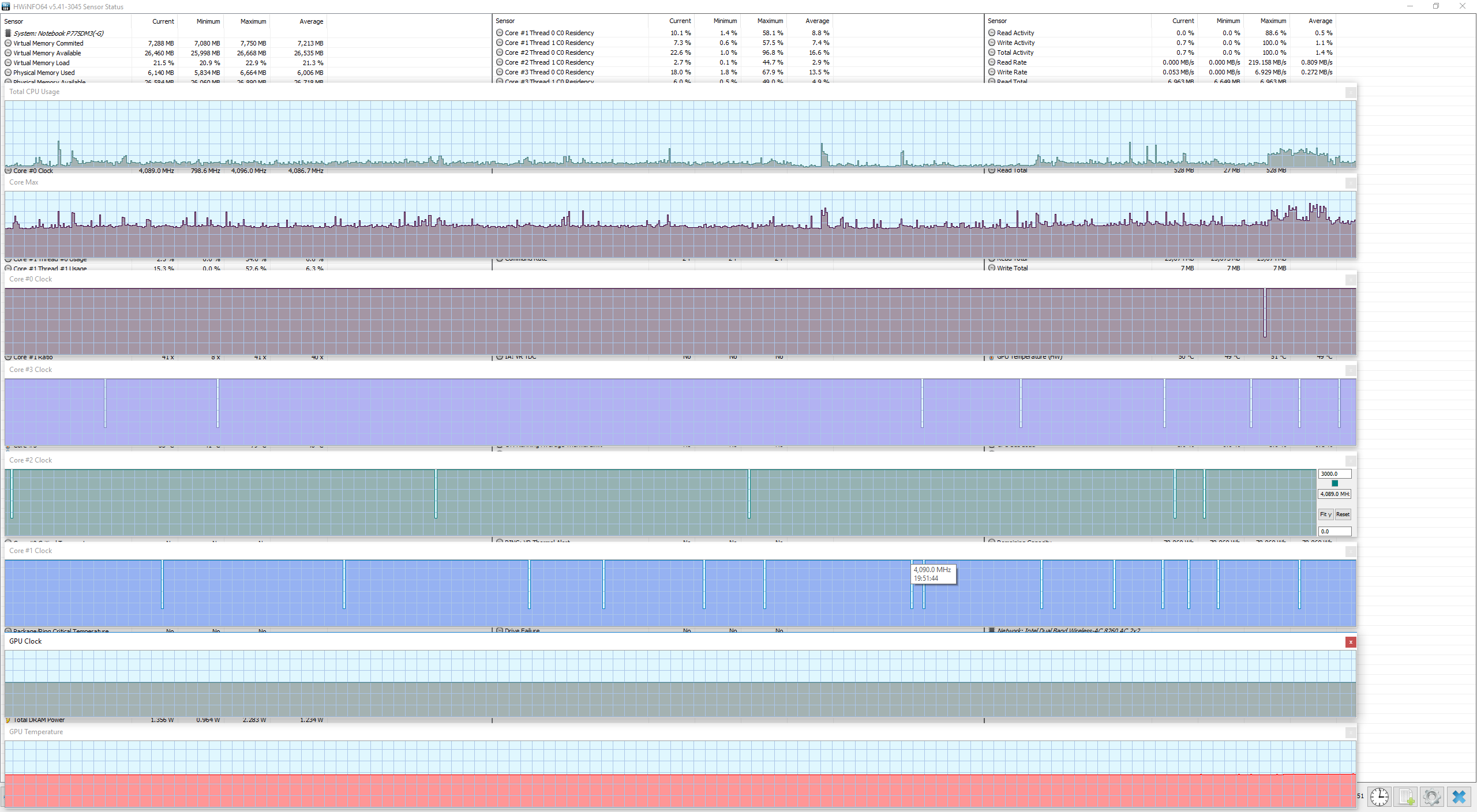Image resolution: width=1477 pixels, height=812 pixels.
Task: Click the Average column header on right panel
Action: [x=1320, y=21]
